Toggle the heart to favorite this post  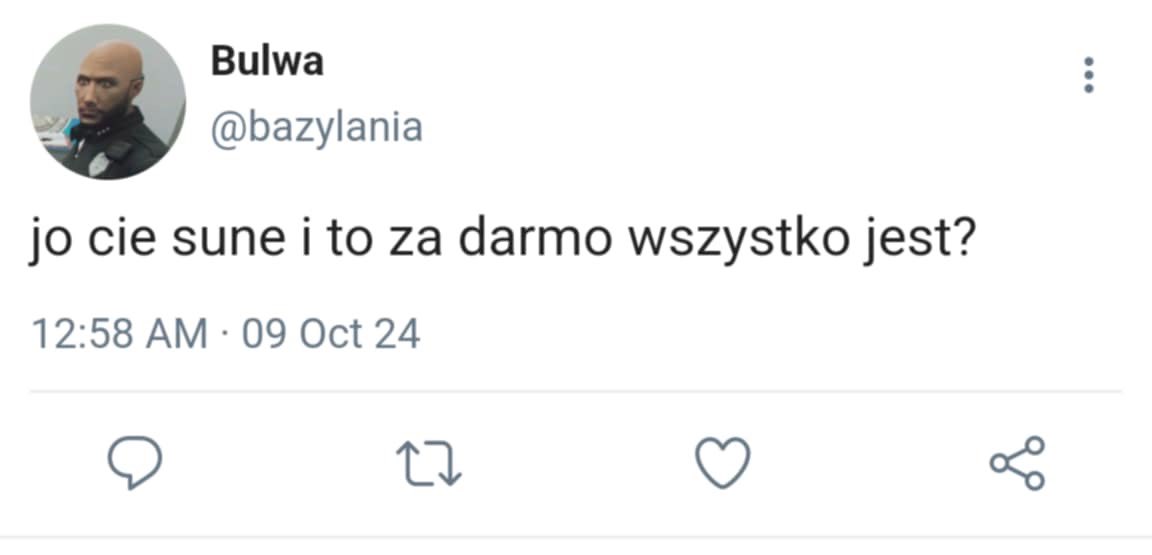pos(723,462)
